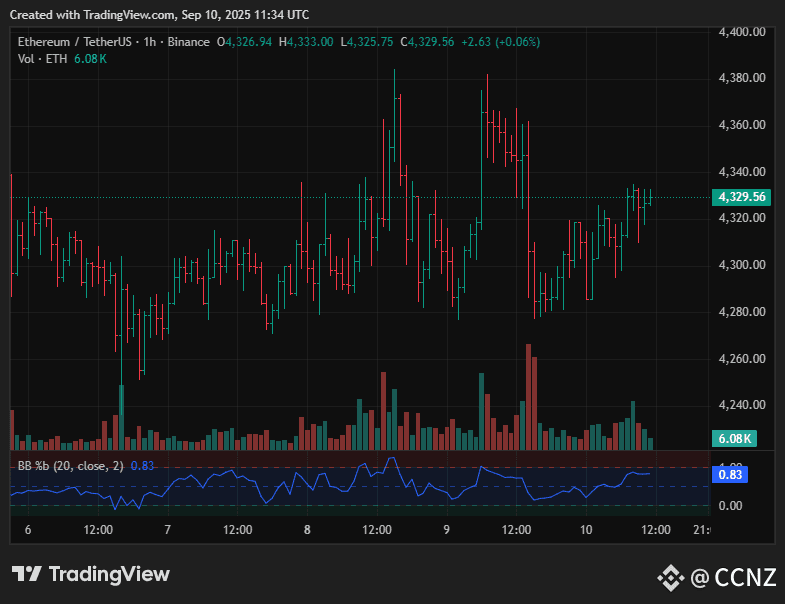Select the Ethereum / TetherUS symbol title
785x604 pixels.
(75, 42)
